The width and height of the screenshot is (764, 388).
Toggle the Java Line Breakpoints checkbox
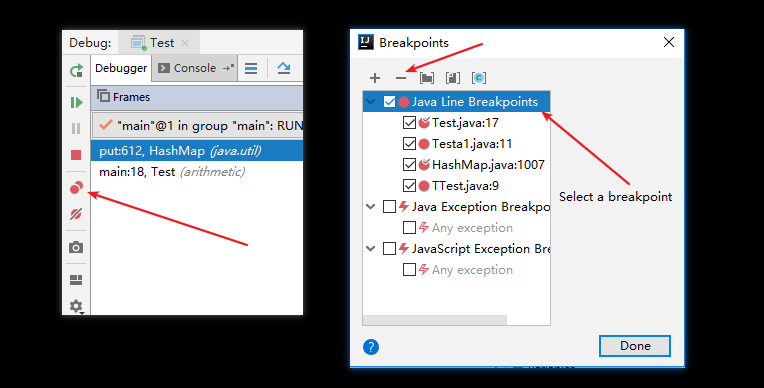coord(389,102)
